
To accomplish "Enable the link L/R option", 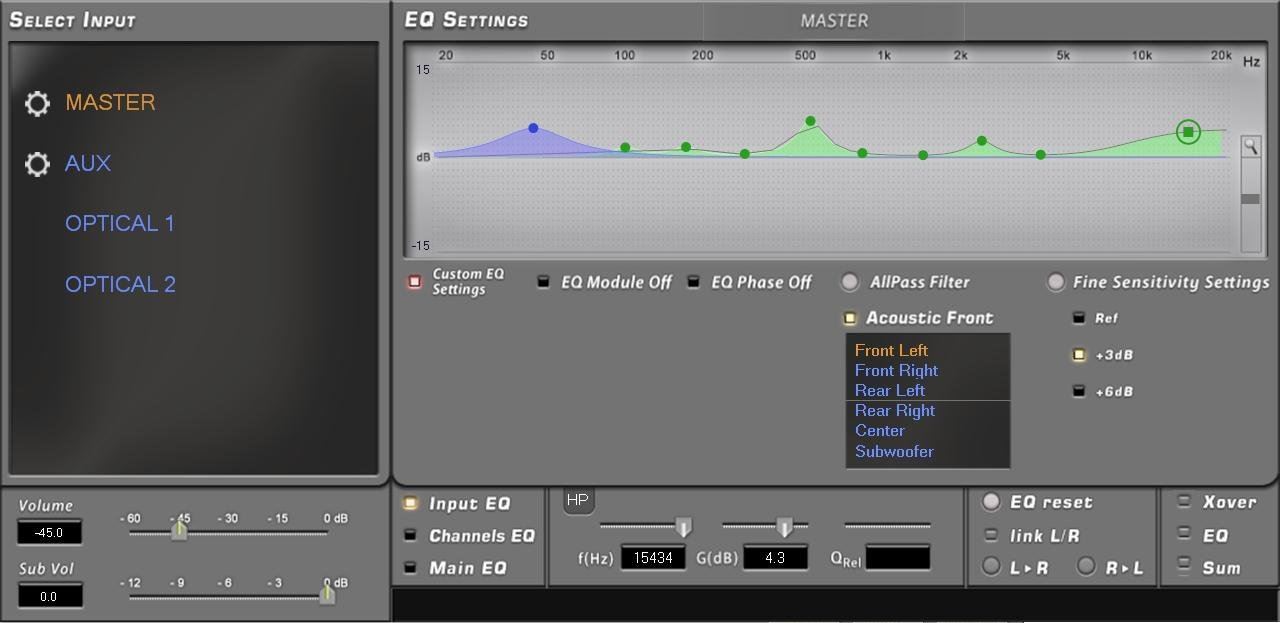I will point(991,535).
